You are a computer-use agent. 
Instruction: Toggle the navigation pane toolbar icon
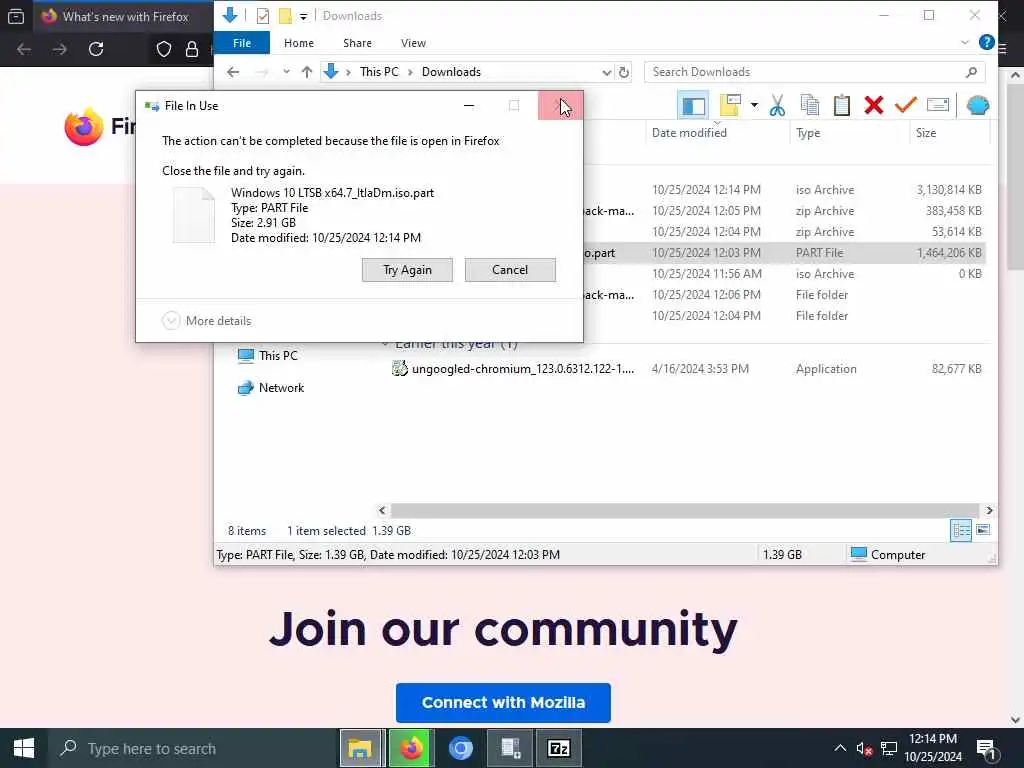[x=693, y=106]
